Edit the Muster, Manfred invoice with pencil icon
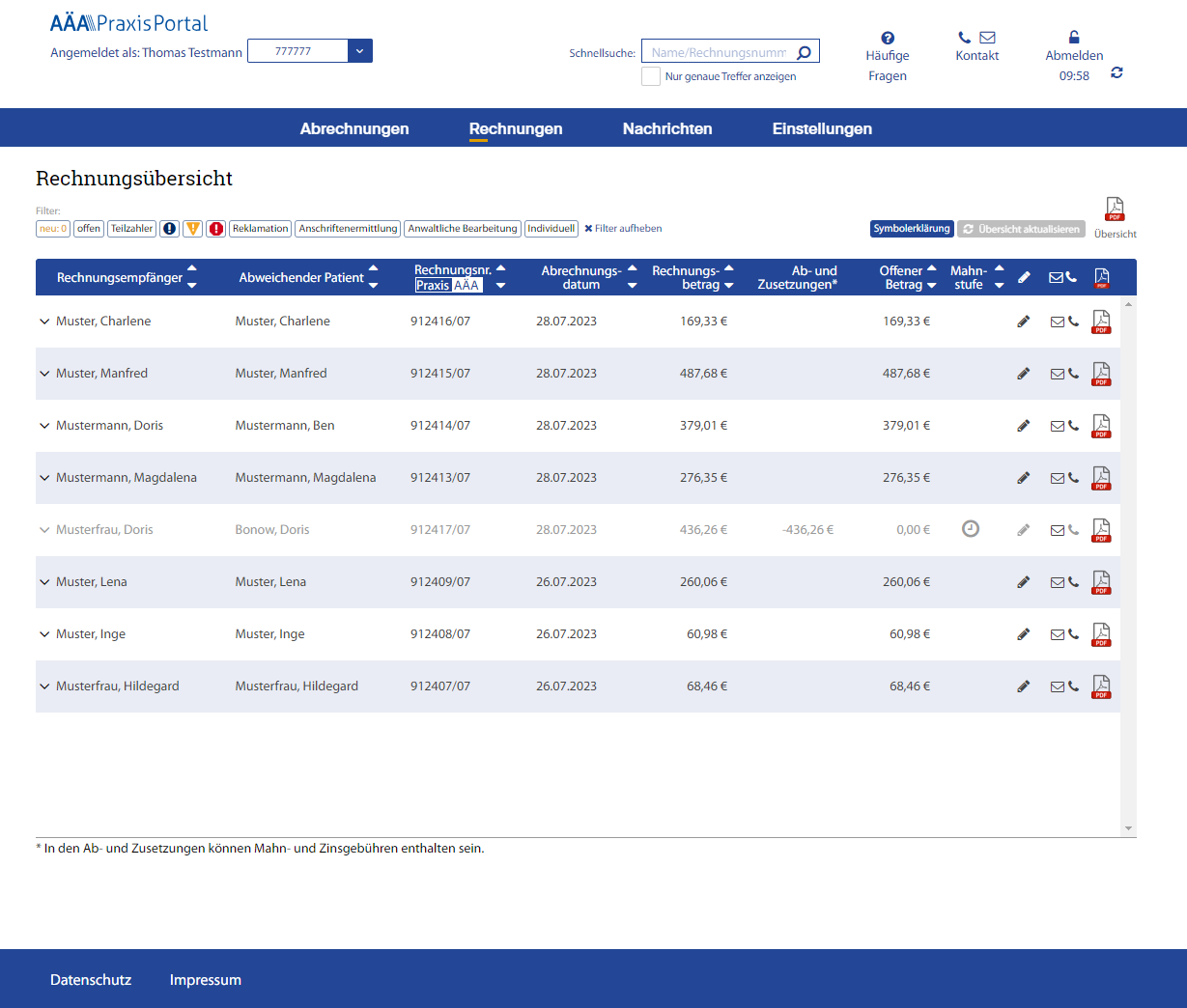 click(x=1024, y=374)
